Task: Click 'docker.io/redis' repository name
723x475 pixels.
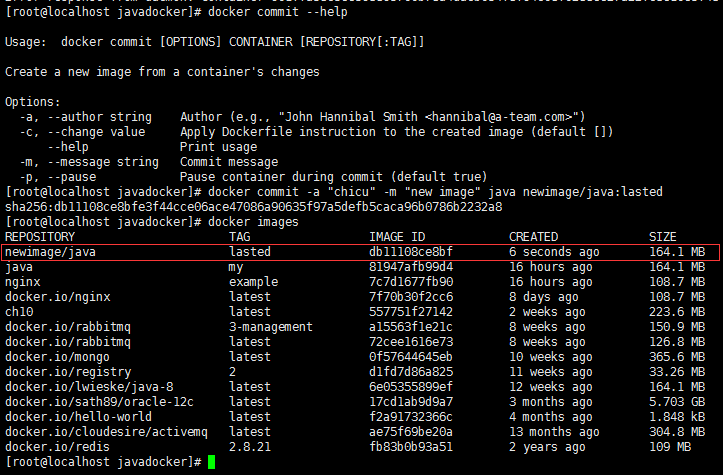Action: click(57, 446)
